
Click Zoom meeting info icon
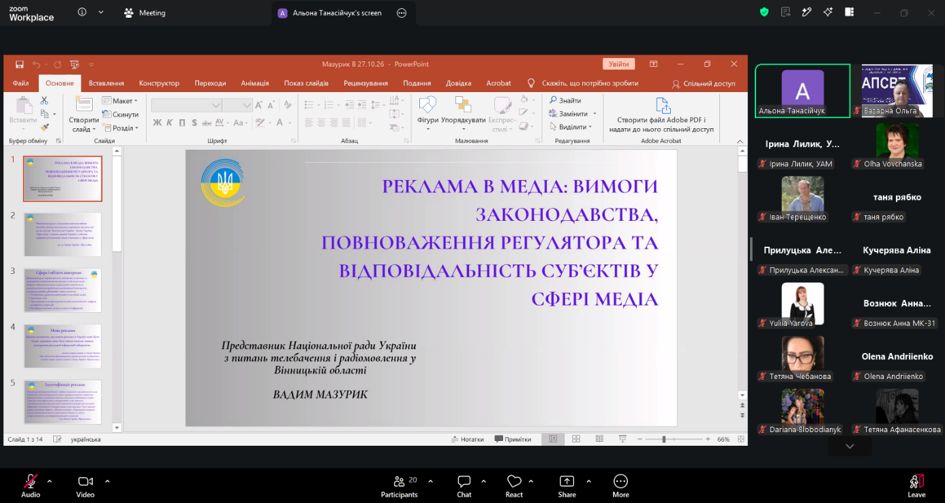(83, 12)
